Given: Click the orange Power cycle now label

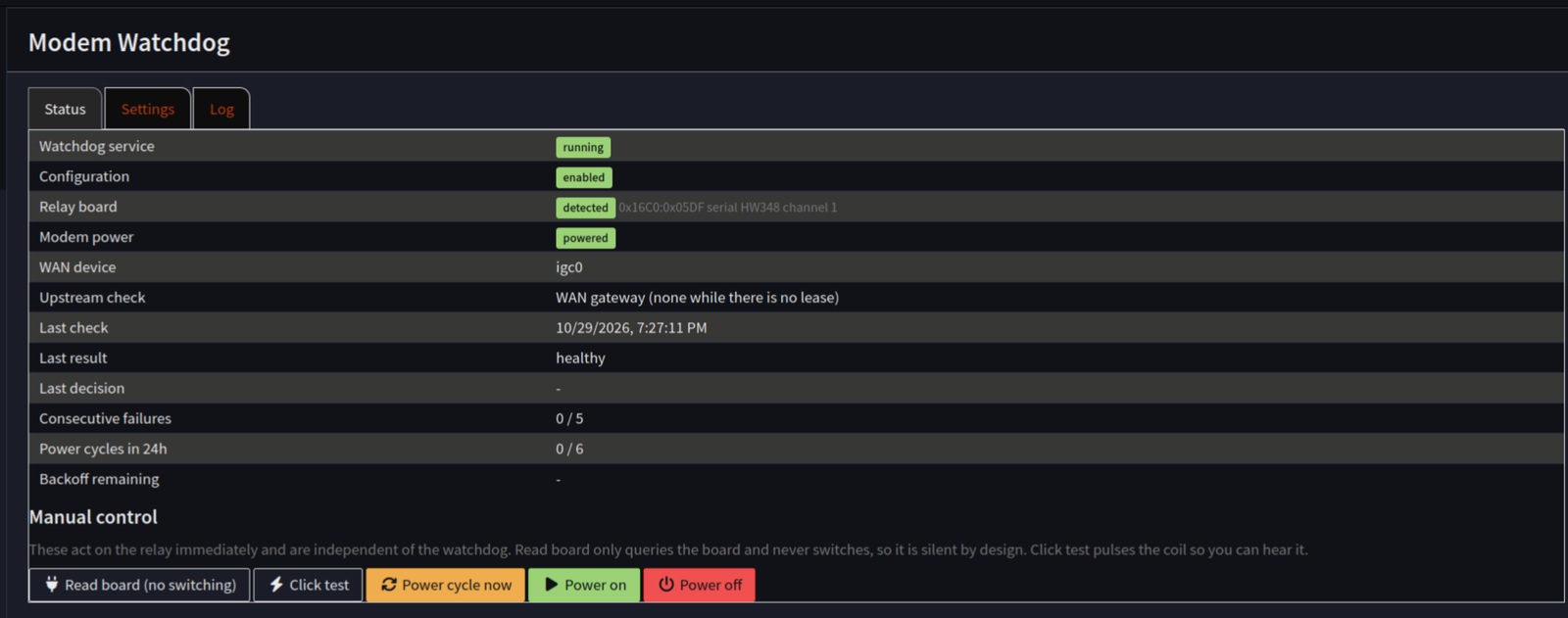Looking at the screenshot, I should [x=457, y=585].
